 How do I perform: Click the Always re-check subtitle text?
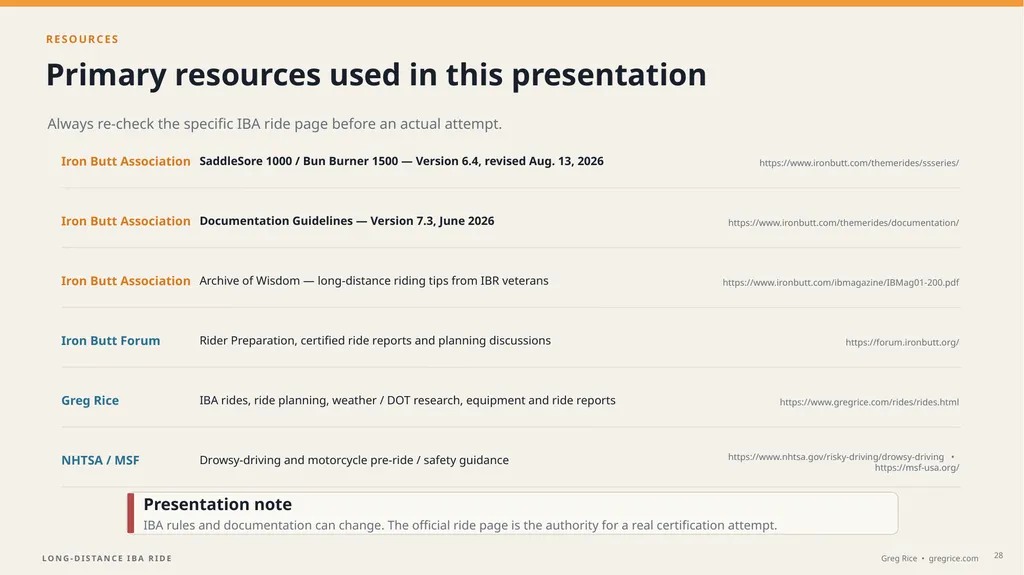[274, 123]
